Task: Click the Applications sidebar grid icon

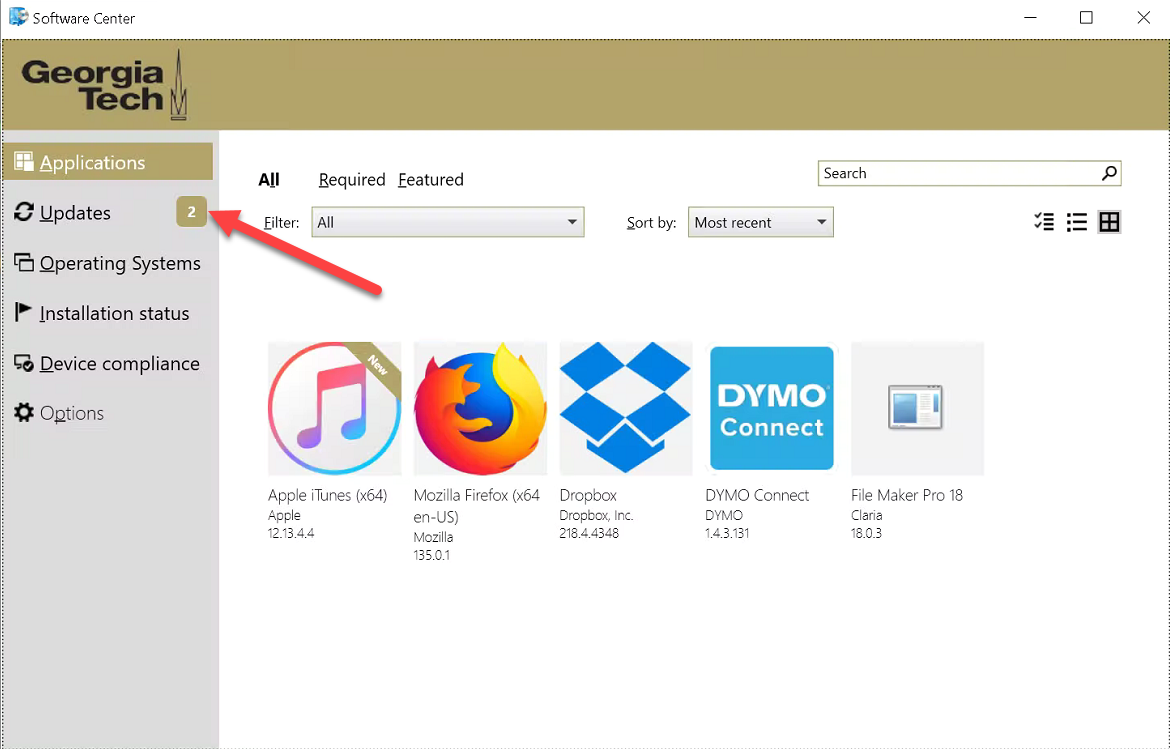Action: click(x=24, y=162)
